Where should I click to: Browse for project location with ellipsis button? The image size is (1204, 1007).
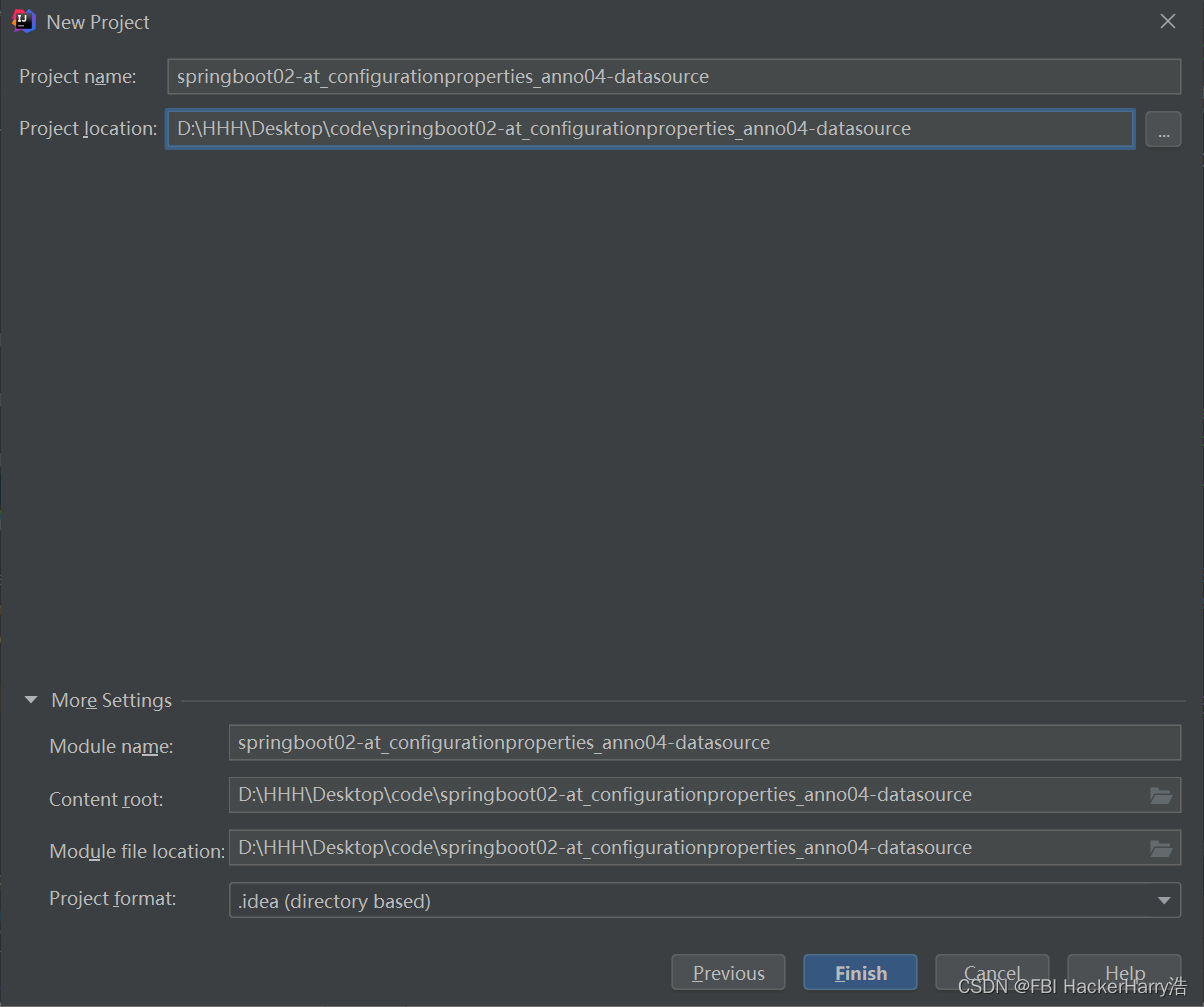click(1163, 129)
